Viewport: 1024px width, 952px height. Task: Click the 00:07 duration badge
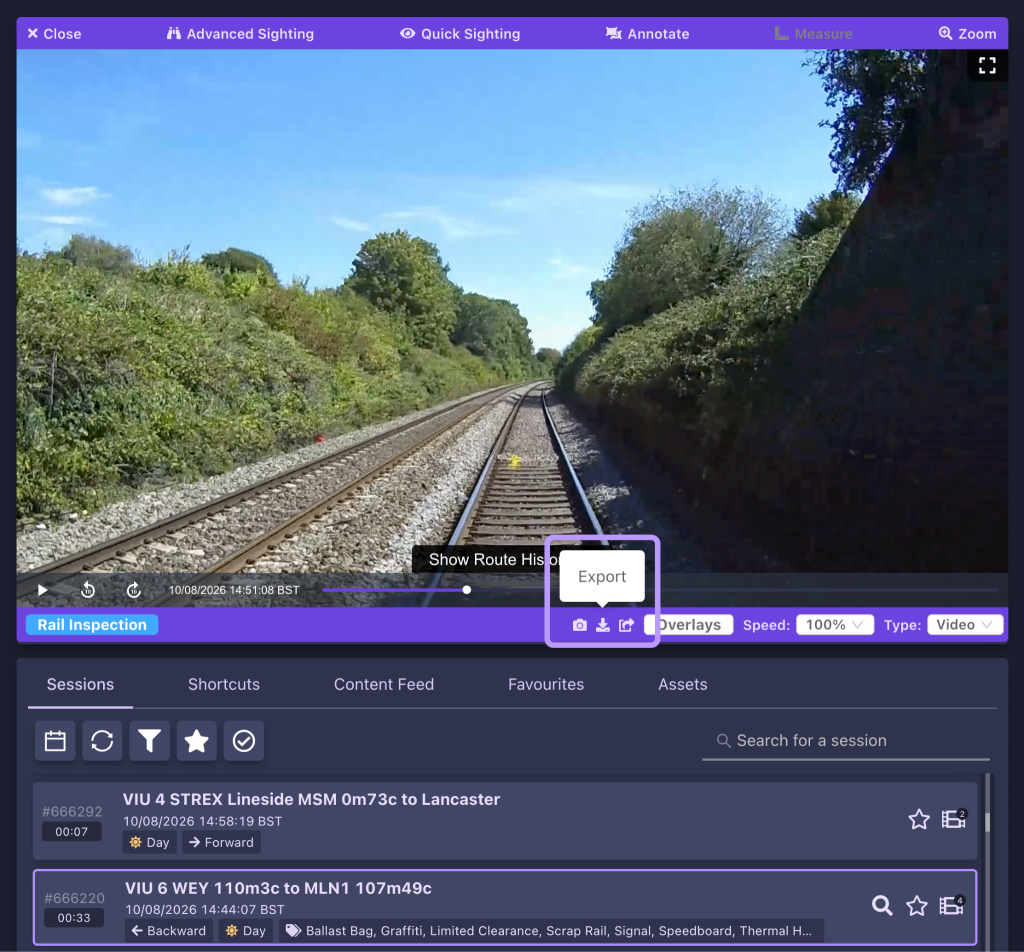71,832
